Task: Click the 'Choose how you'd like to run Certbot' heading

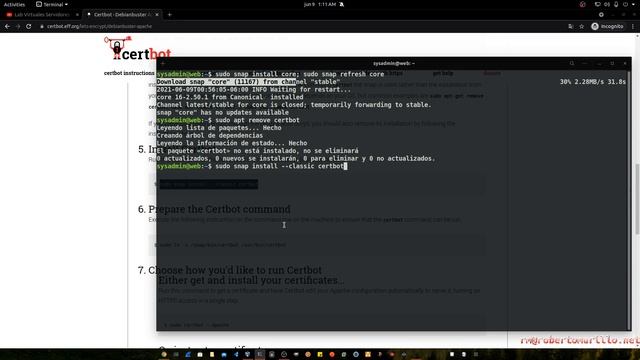Action: pos(235,270)
